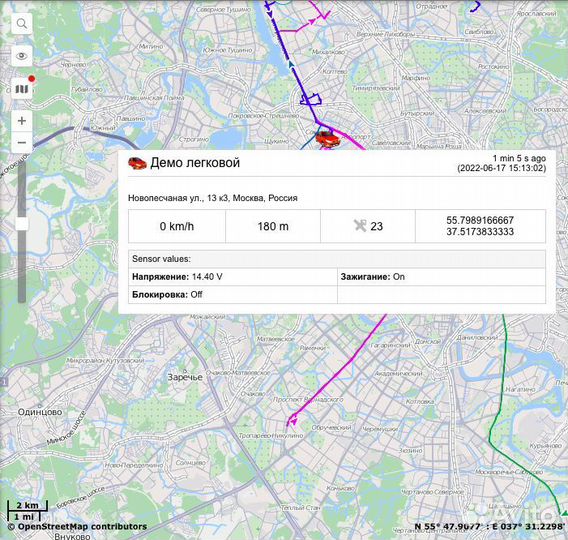The image size is (568, 540).
Task: Click the date '(2022-06-17 15:13:02)'
Action: click(502, 168)
